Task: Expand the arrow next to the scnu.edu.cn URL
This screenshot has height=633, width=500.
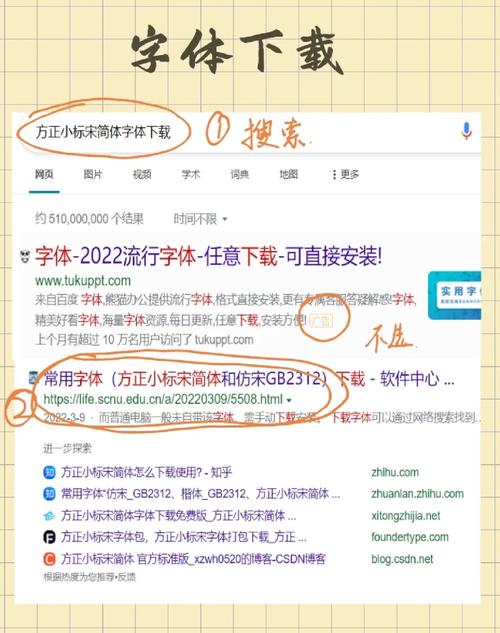Action: tap(289, 400)
